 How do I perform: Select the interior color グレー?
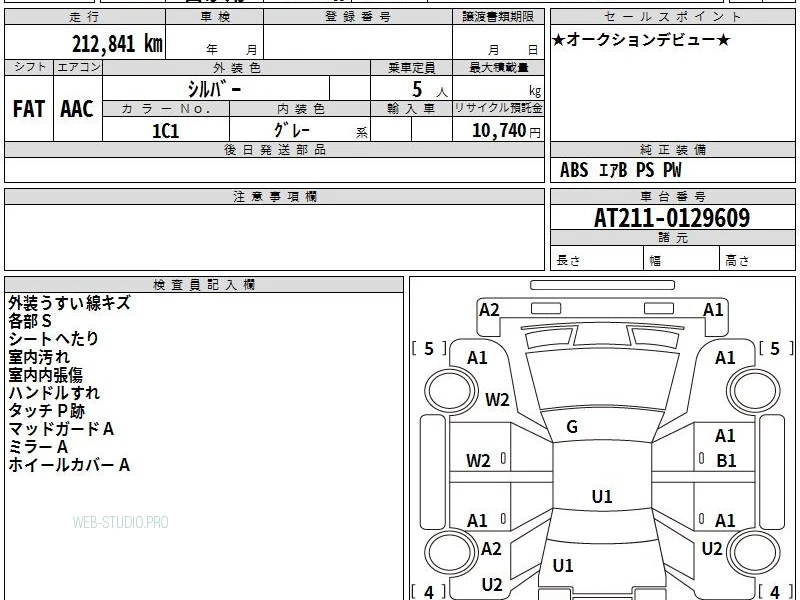click(292, 130)
